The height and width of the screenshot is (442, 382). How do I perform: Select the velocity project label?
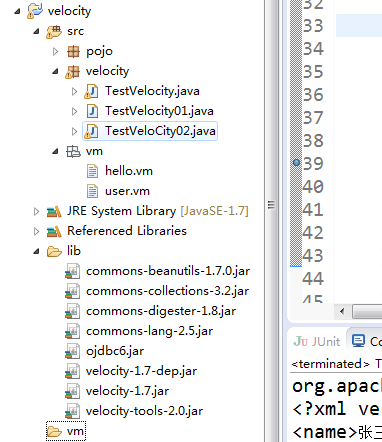click(x=69, y=11)
